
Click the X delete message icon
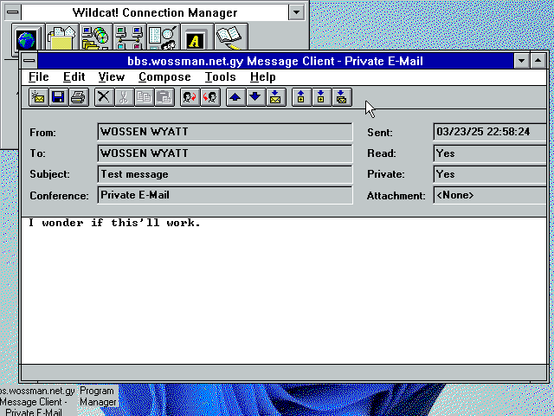point(104,97)
